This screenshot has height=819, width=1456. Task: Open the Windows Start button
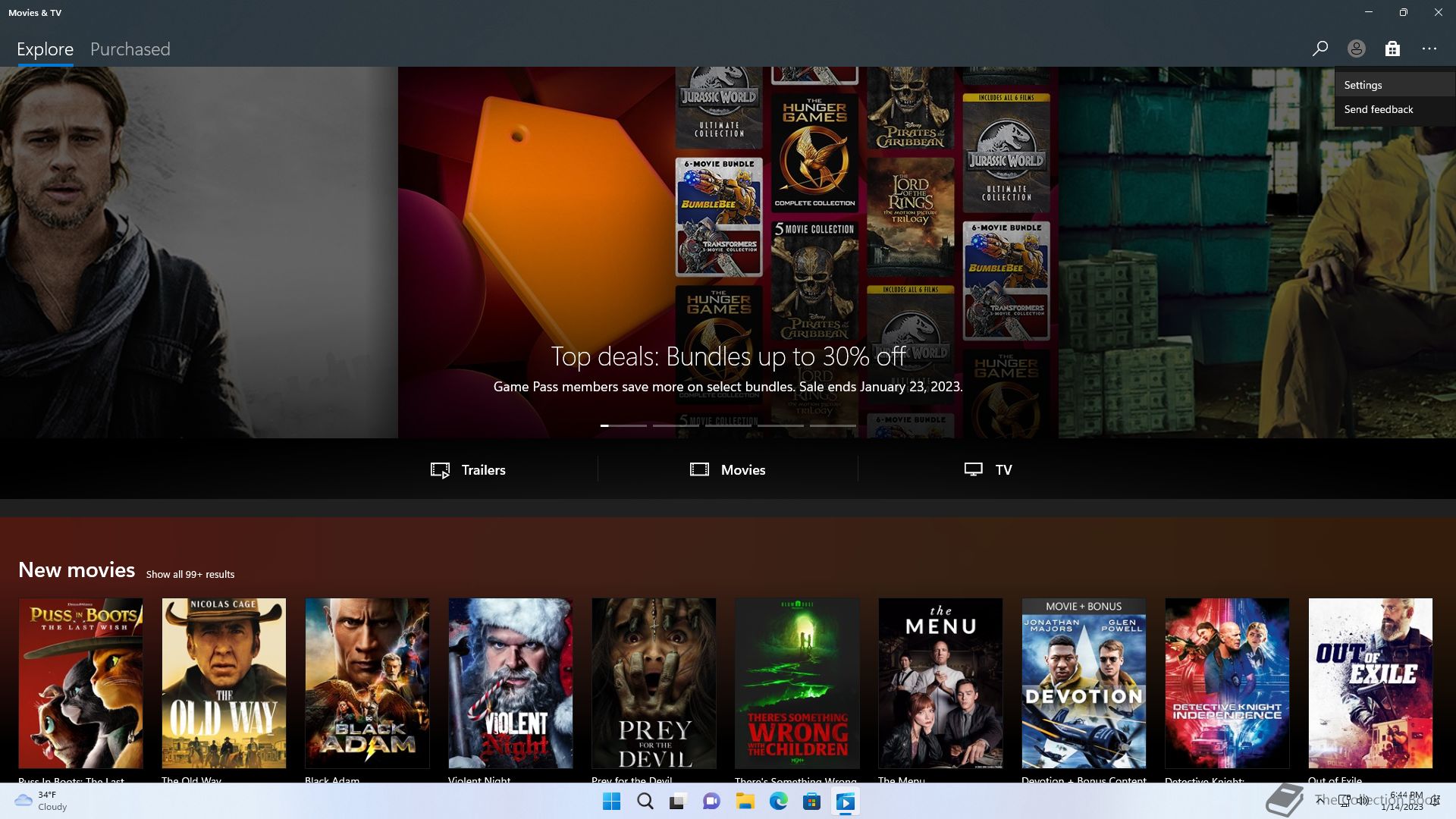611,802
